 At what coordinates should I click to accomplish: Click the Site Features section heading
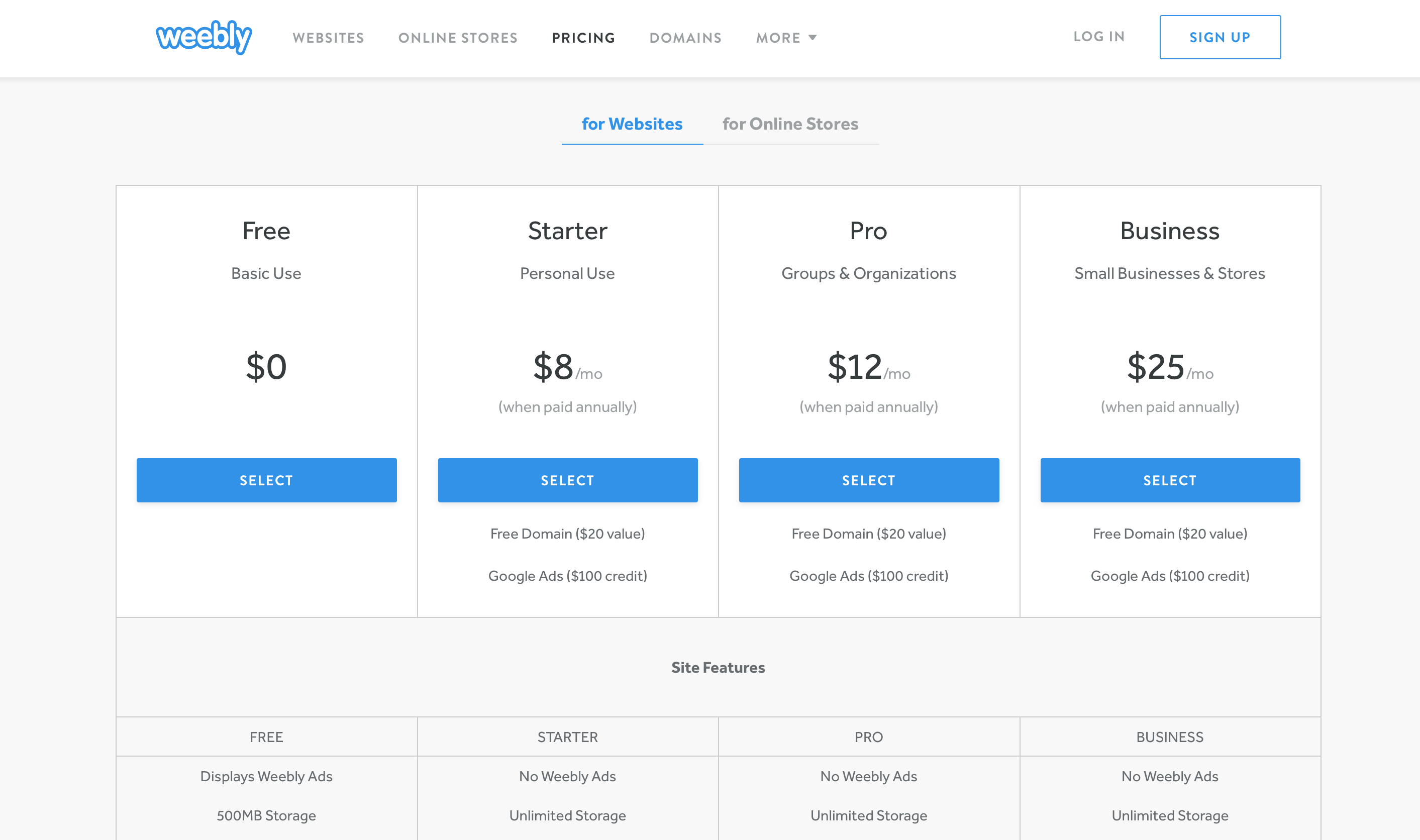718,668
